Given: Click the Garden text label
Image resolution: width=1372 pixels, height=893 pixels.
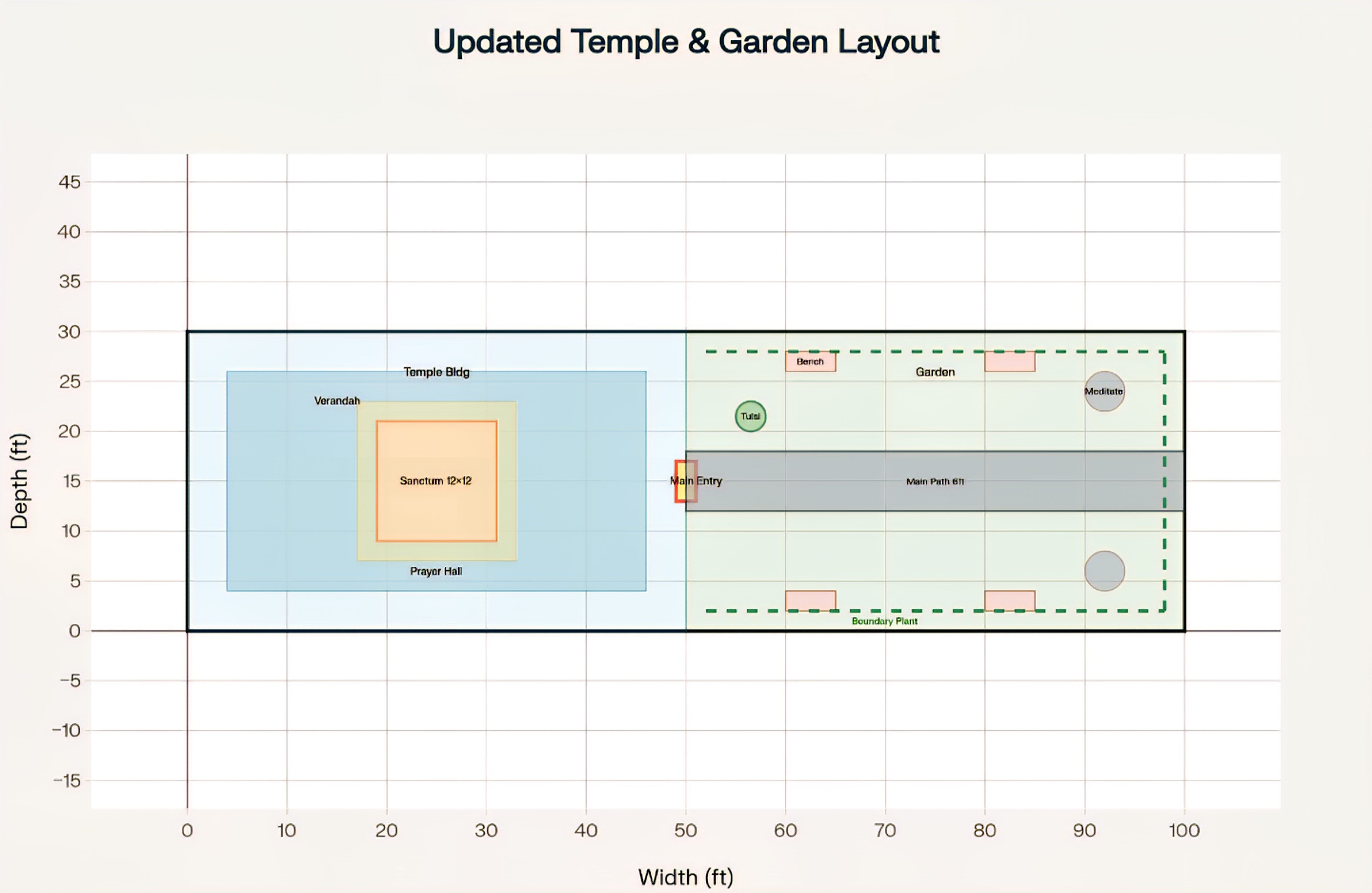Looking at the screenshot, I should pos(935,372).
